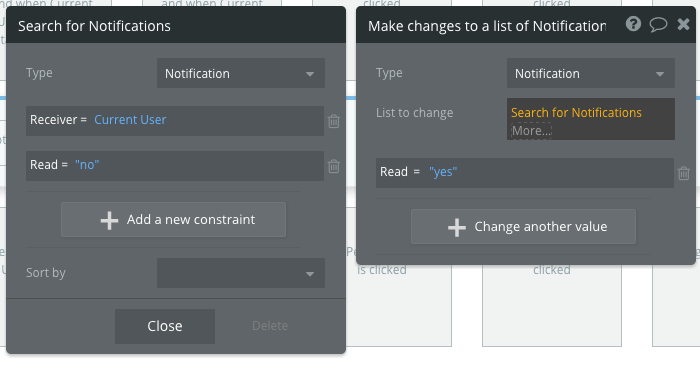Delete the Receiver constraint with trash icon
Image resolution: width=700 pixels, height=370 pixels.
(x=333, y=121)
